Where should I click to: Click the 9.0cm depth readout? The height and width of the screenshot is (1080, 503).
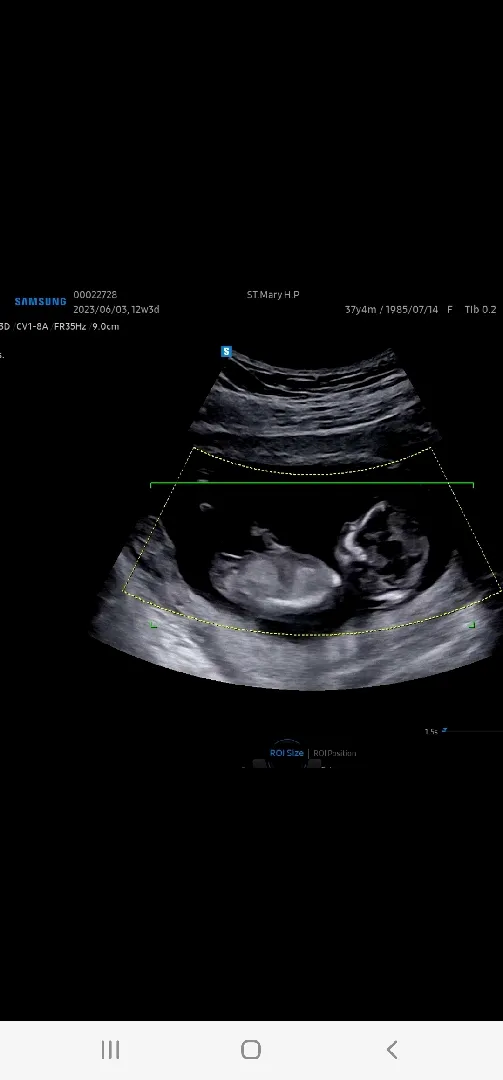click(x=105, y=326)
